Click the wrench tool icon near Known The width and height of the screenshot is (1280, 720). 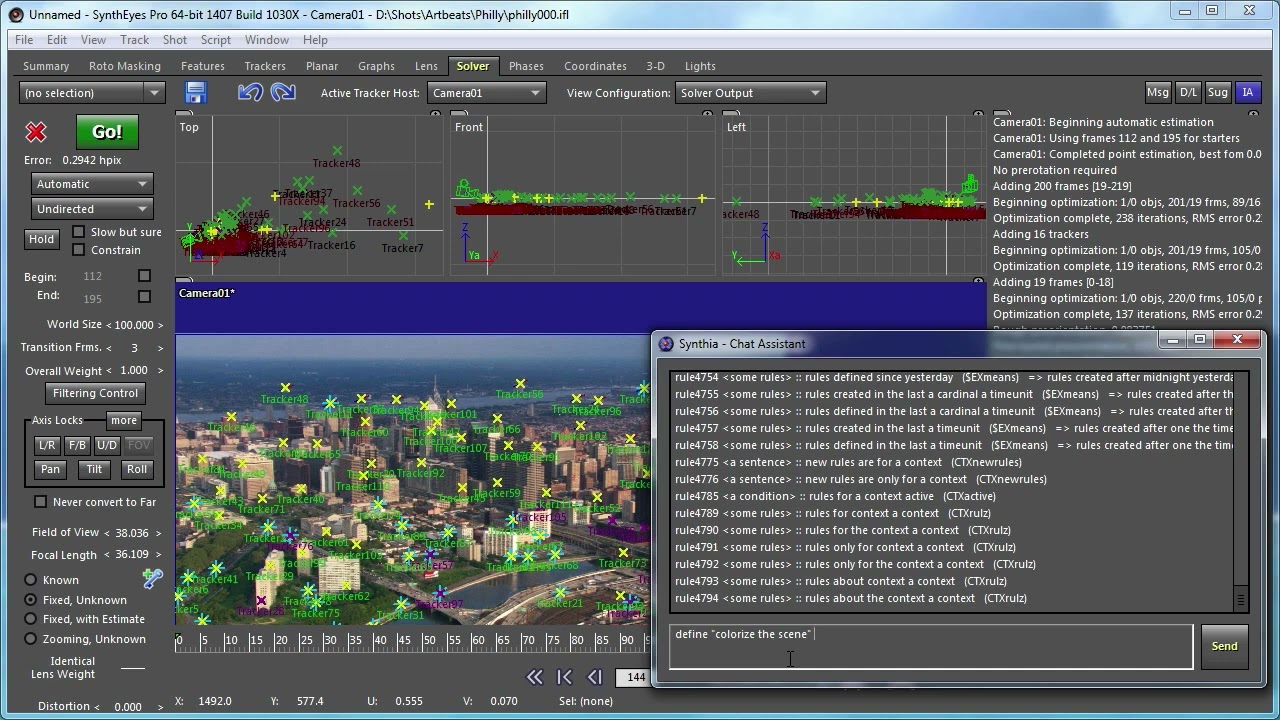tap(152, 579)
